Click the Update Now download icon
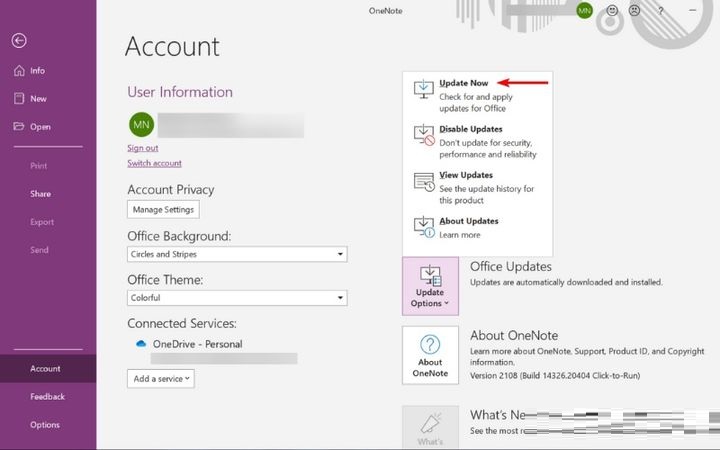Image resolution: width=720 pixels, height=450 pixels. [423, 89]
